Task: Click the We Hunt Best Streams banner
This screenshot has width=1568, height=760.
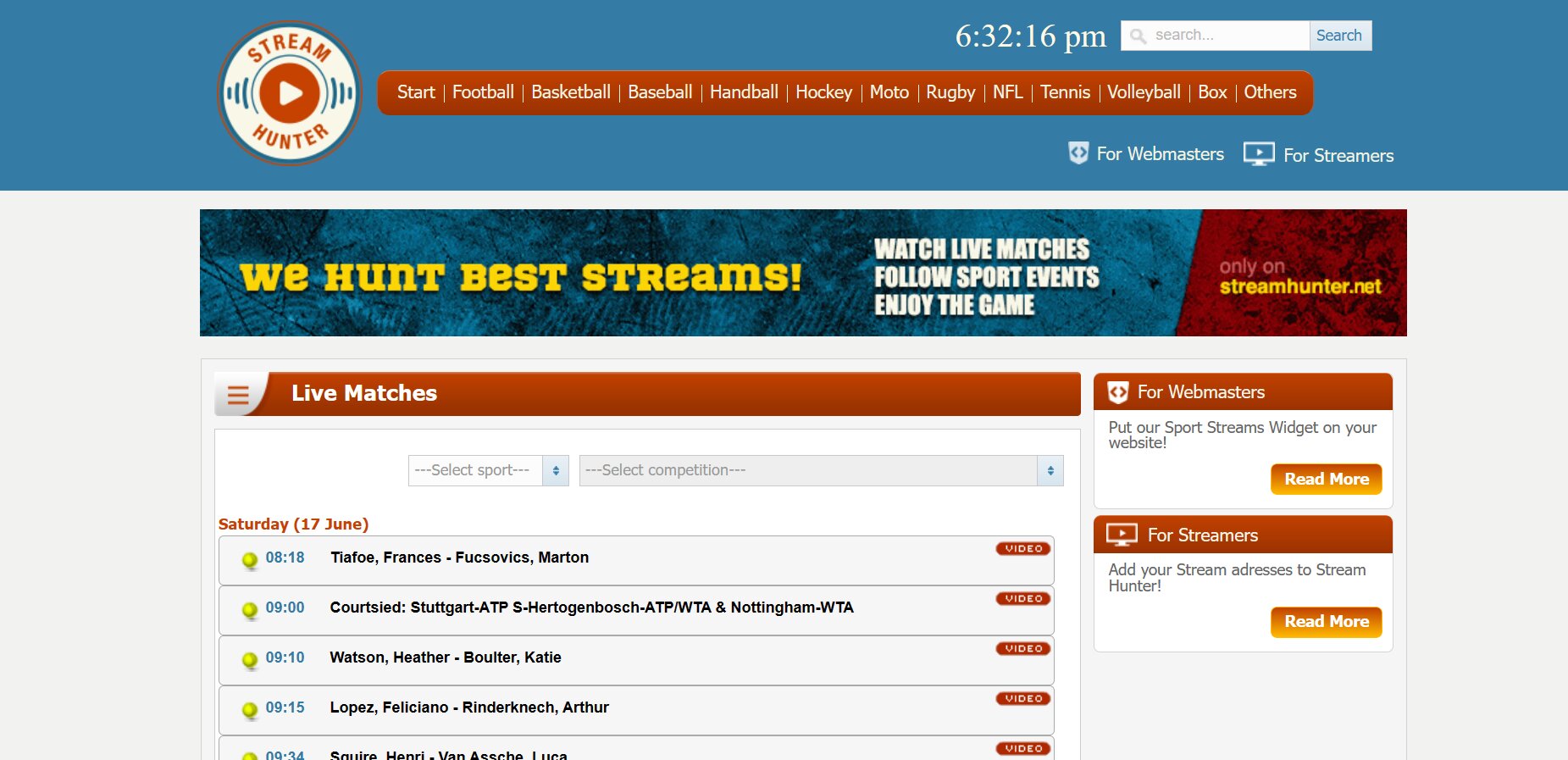Action: click(803, 273)
